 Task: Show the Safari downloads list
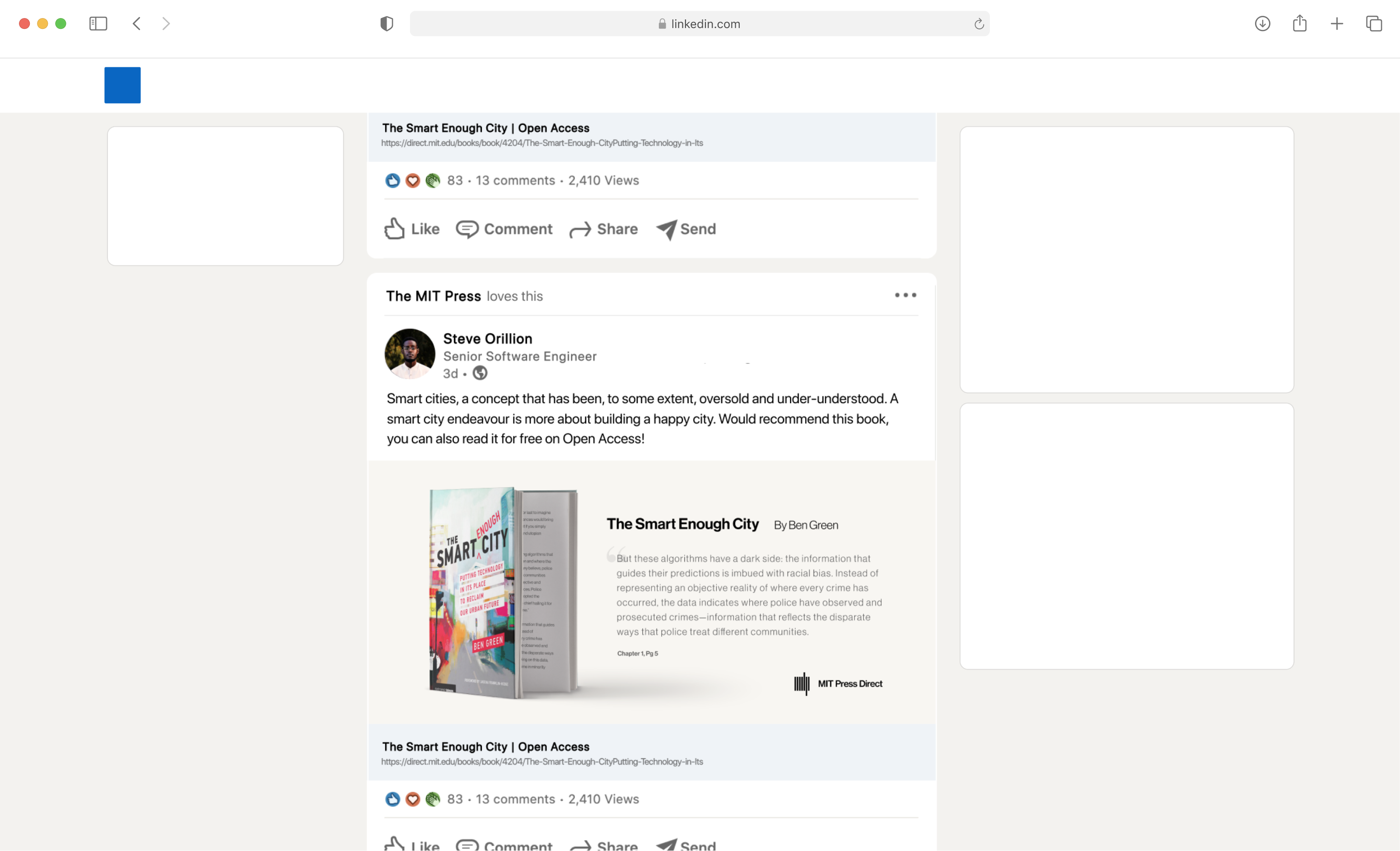1262,23
